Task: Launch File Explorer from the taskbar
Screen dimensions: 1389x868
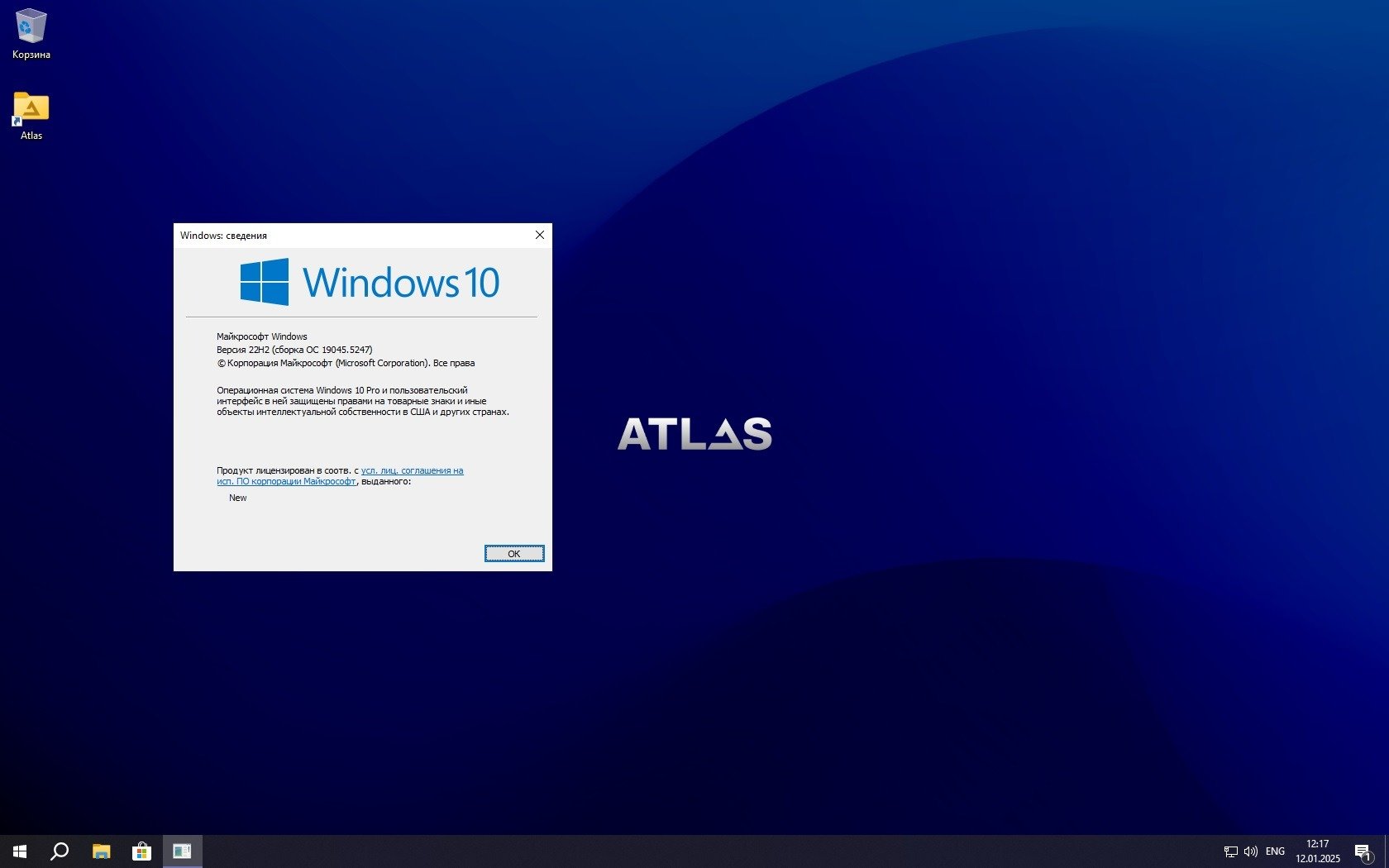Action: (x=101, y=851)
